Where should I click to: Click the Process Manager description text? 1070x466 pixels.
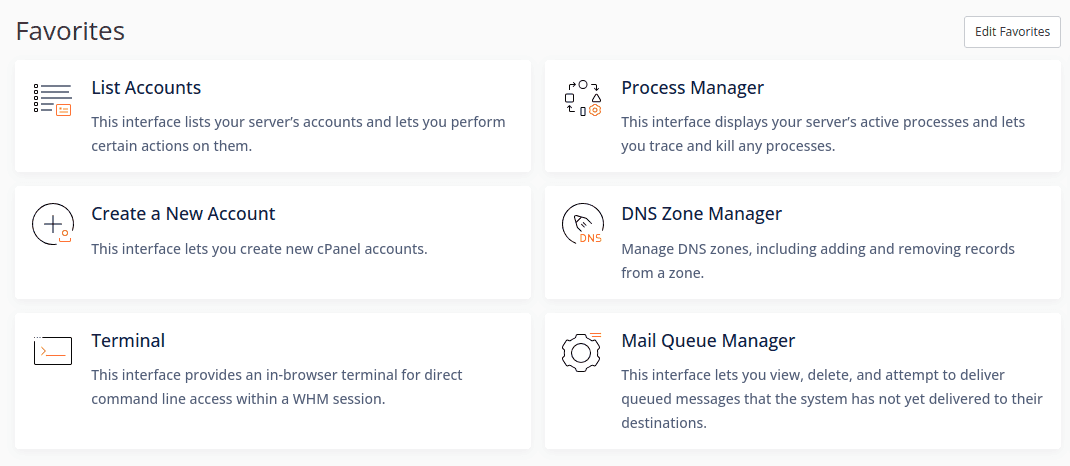tap(822, 134)
